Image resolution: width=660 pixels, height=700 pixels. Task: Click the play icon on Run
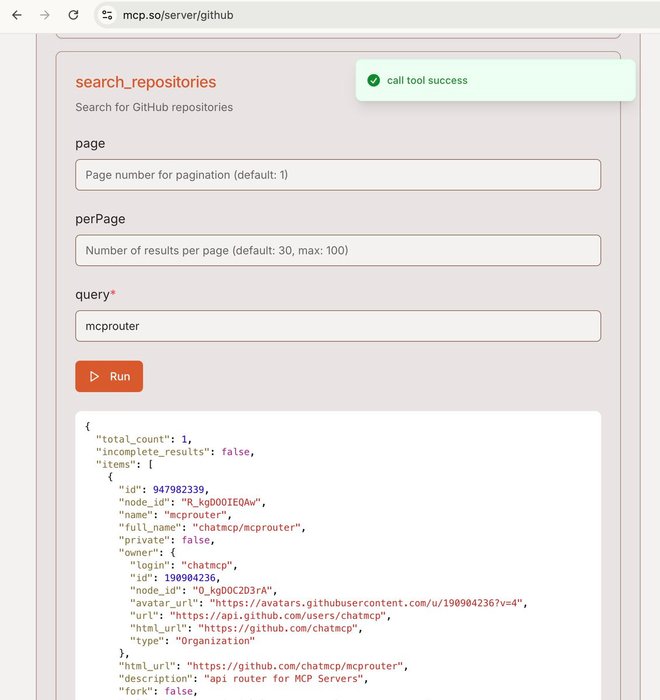click(x=94, y=377)
